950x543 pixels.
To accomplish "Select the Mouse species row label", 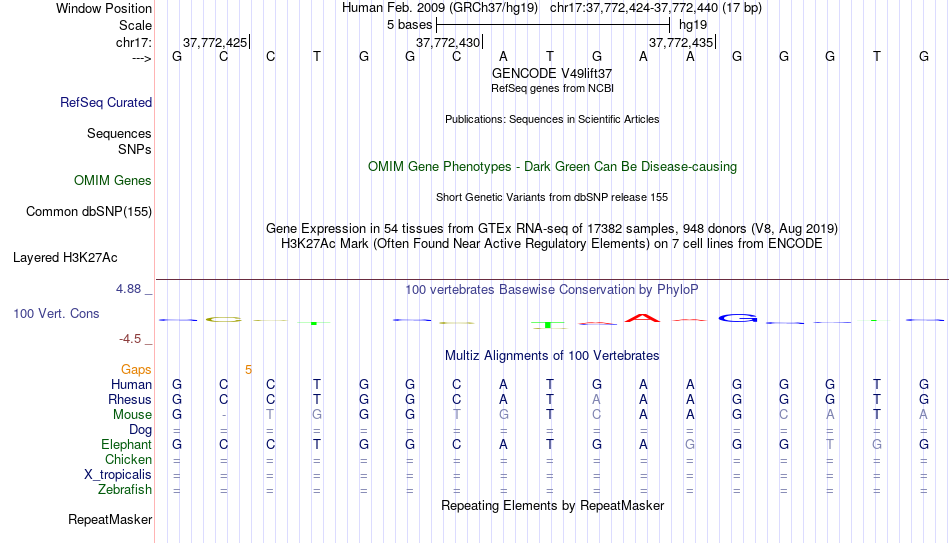I will 132,415.
